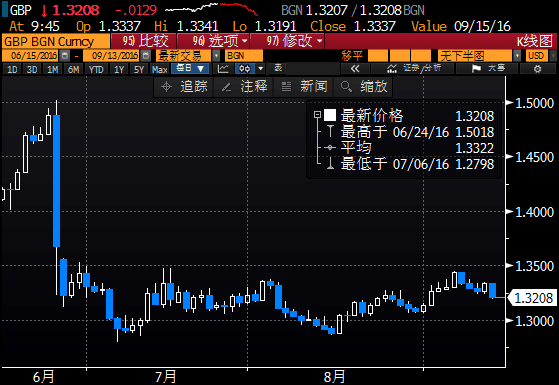Set range to YTD

96,69
